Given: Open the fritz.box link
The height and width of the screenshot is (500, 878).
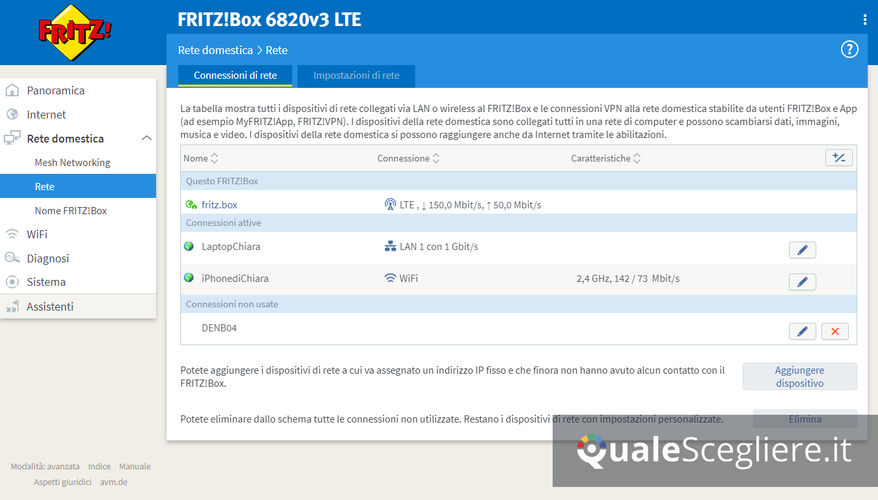Looking at the screenshot, I should pos(220,205).
